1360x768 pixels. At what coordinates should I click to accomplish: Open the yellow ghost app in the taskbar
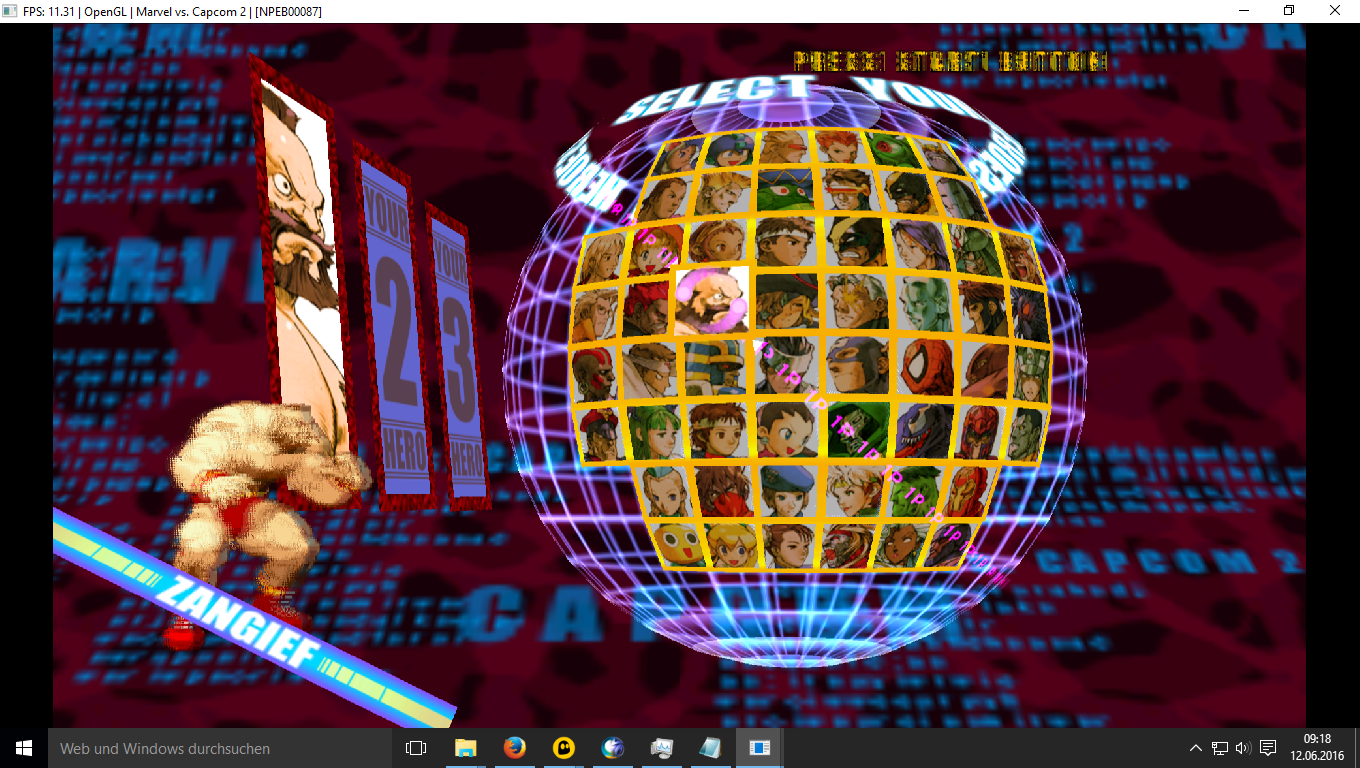563,748
